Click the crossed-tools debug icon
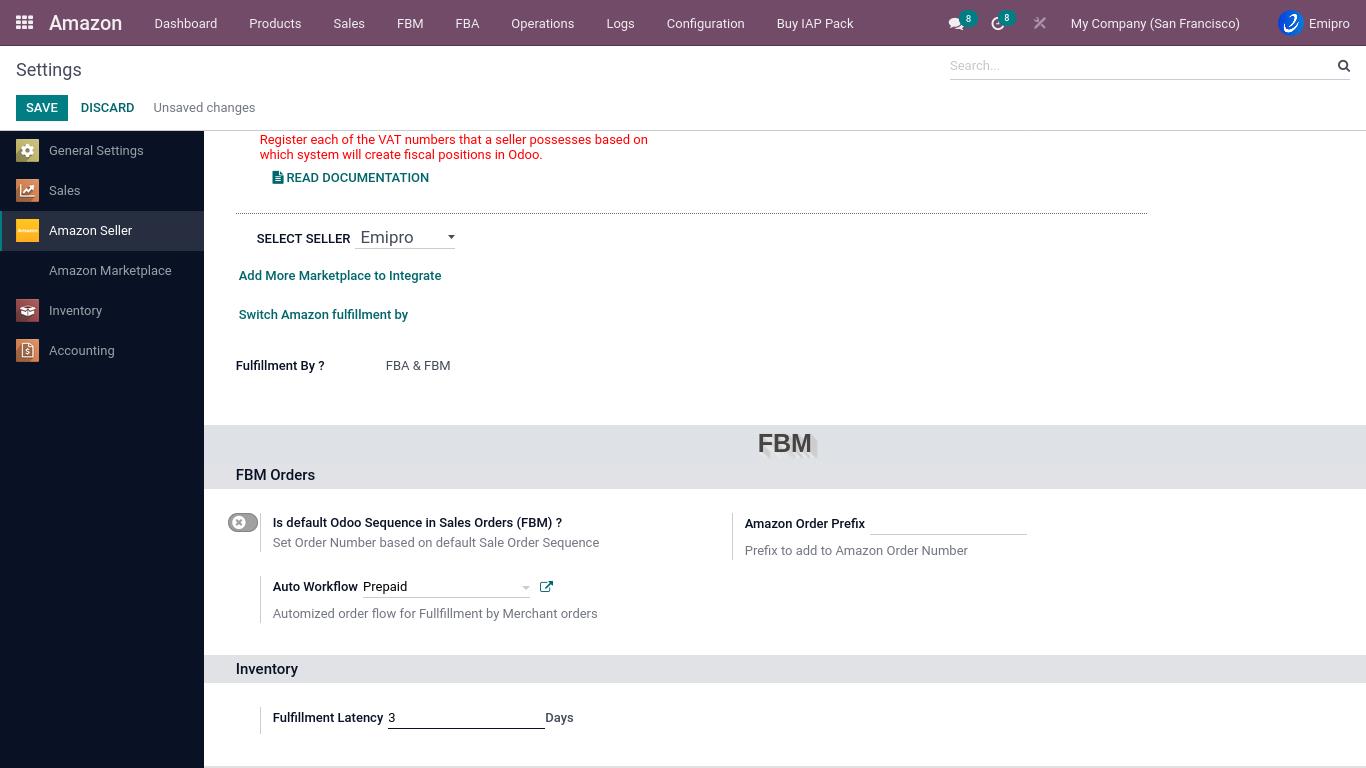The height and width of the screenshot is (768, 1366). point(1040,23)
